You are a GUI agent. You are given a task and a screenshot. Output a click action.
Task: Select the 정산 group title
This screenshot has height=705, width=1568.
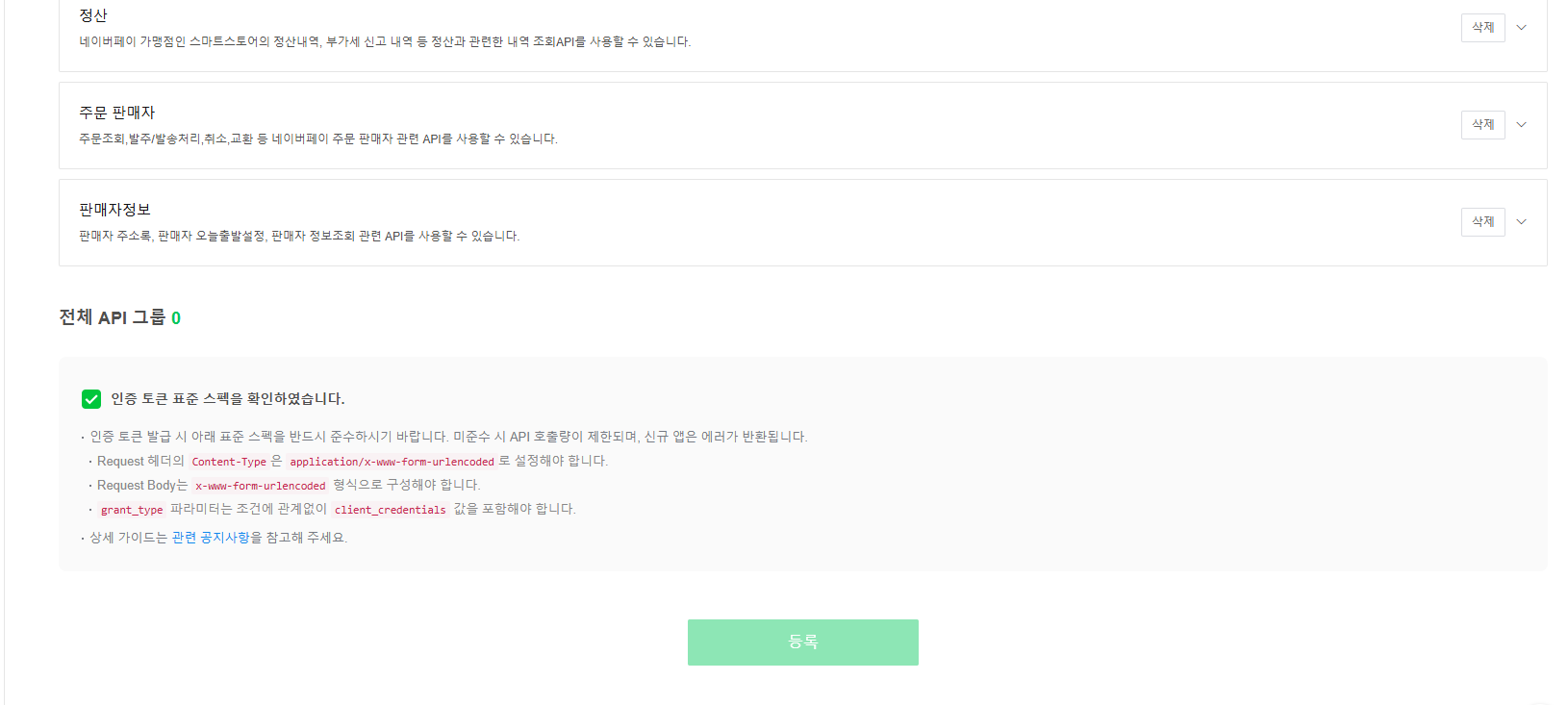[93, 15]
